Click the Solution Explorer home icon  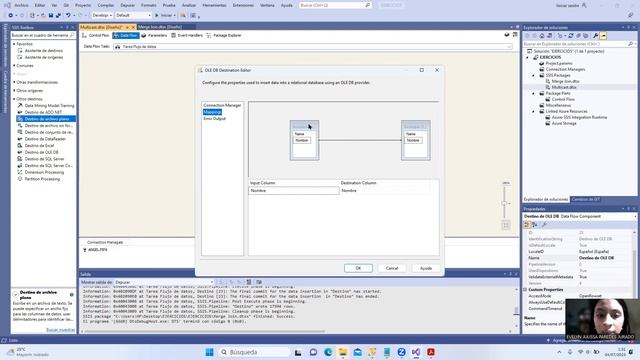click(542, 36)
